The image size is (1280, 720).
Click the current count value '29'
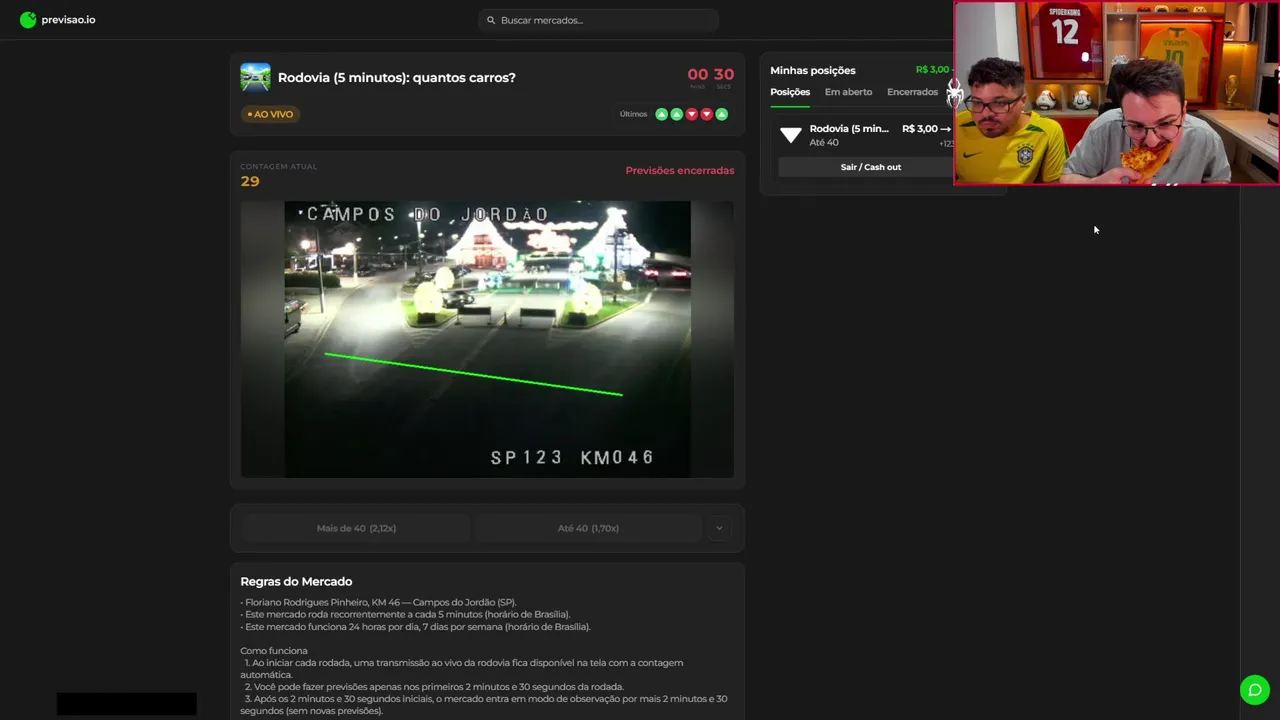(x=250, y=181)
